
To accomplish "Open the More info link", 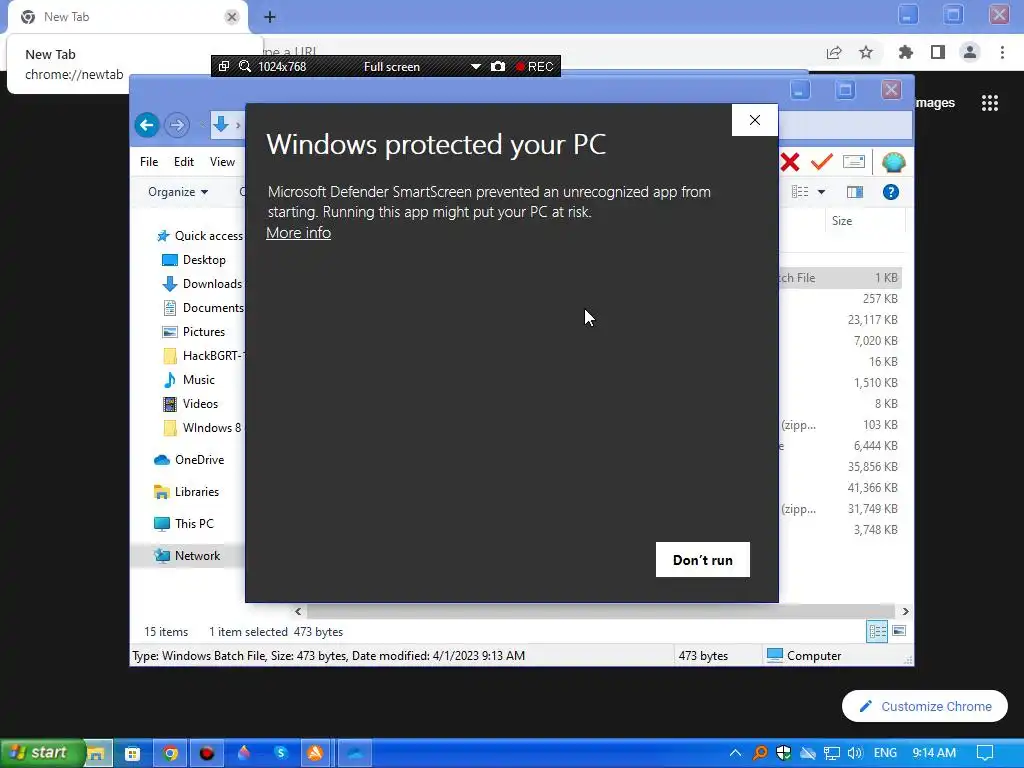I will (x=298, y=232).
